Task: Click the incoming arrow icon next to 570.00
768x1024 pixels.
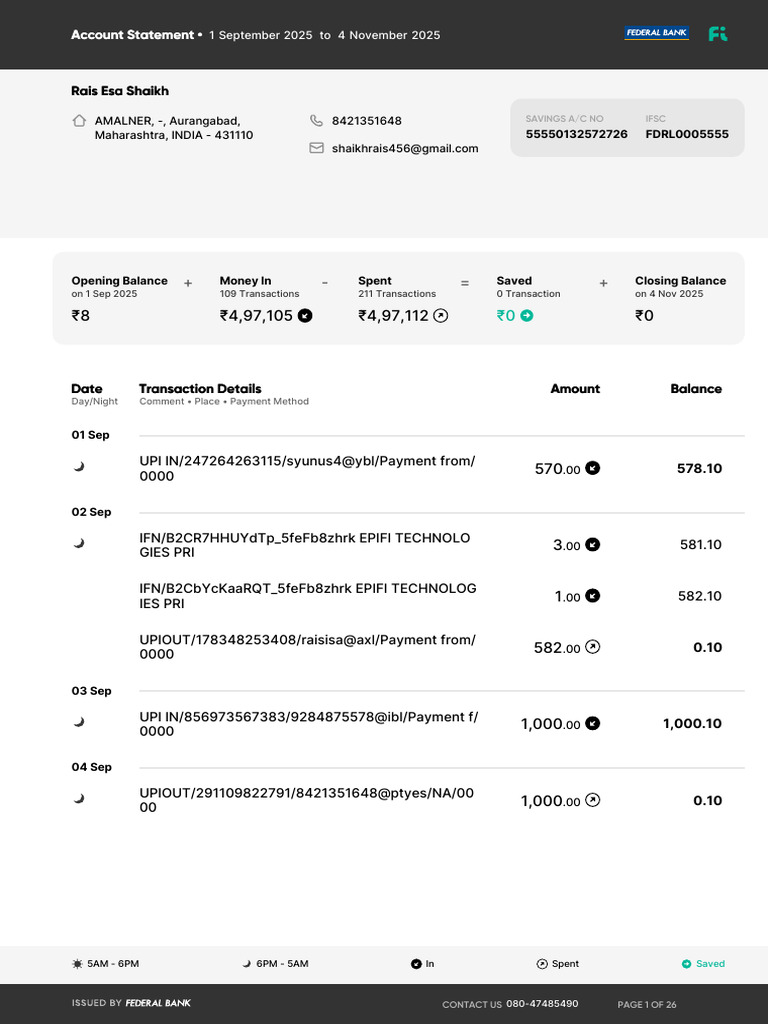Action: point(592,468)
